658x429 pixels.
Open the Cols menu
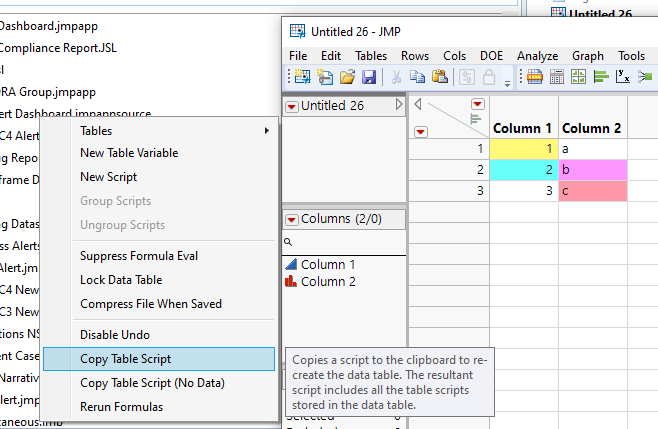click(454, 56)
